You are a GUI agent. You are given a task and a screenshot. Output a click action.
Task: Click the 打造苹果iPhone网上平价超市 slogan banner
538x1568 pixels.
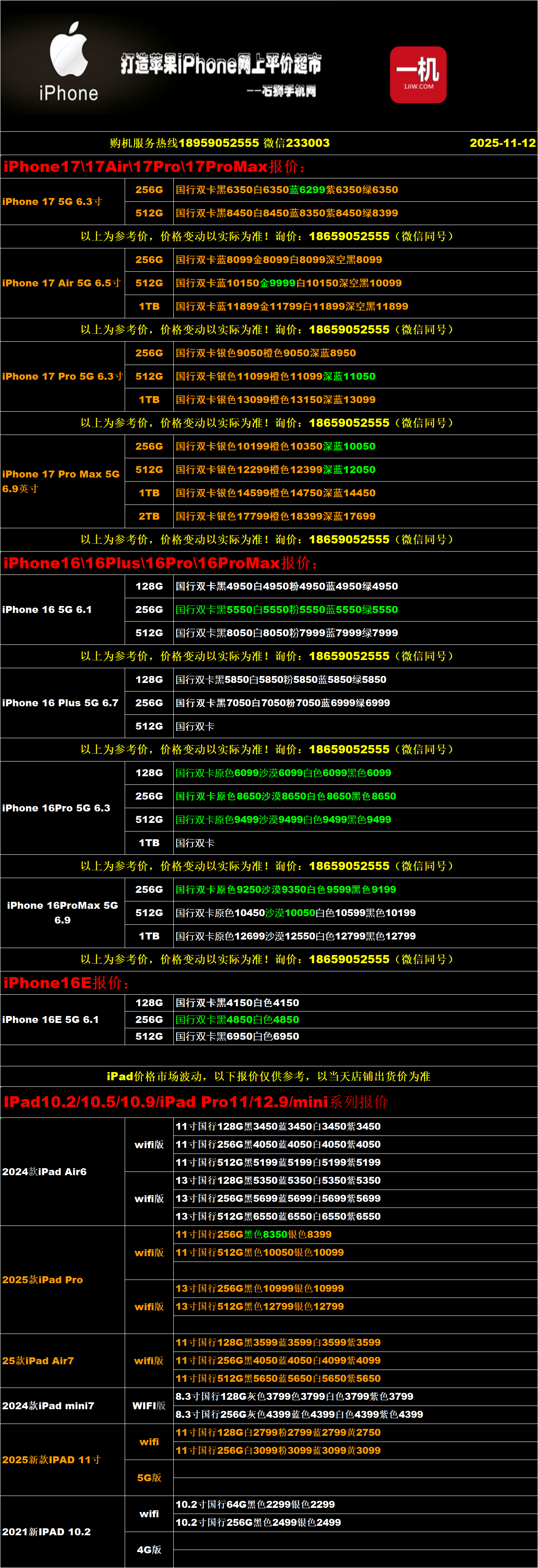221,63
